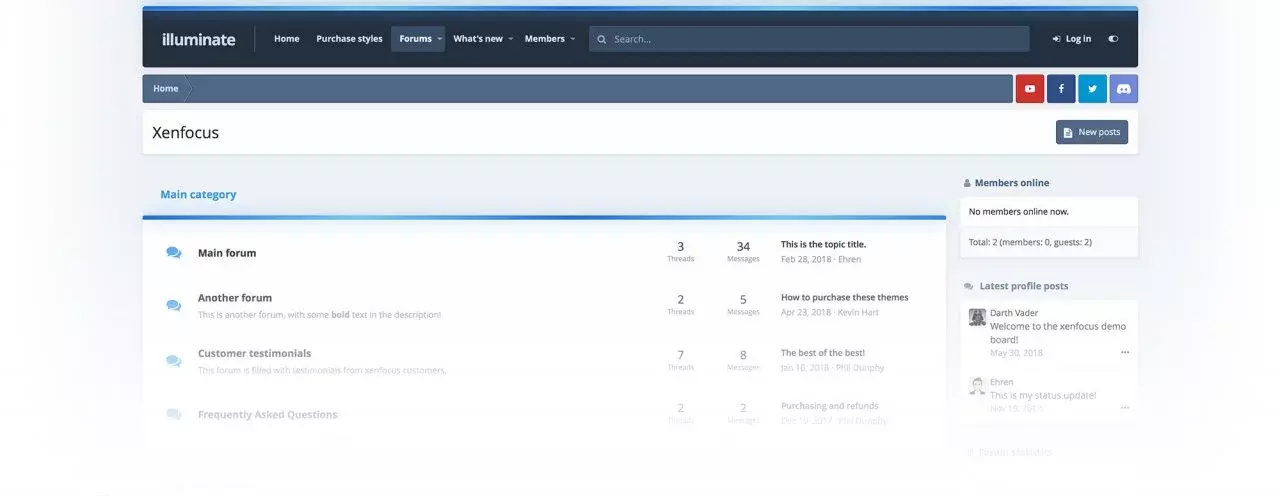The height and width of the screenshot is (496, 1280).
Task: Click the Discord social icon
Action: tap(1123, 89)
